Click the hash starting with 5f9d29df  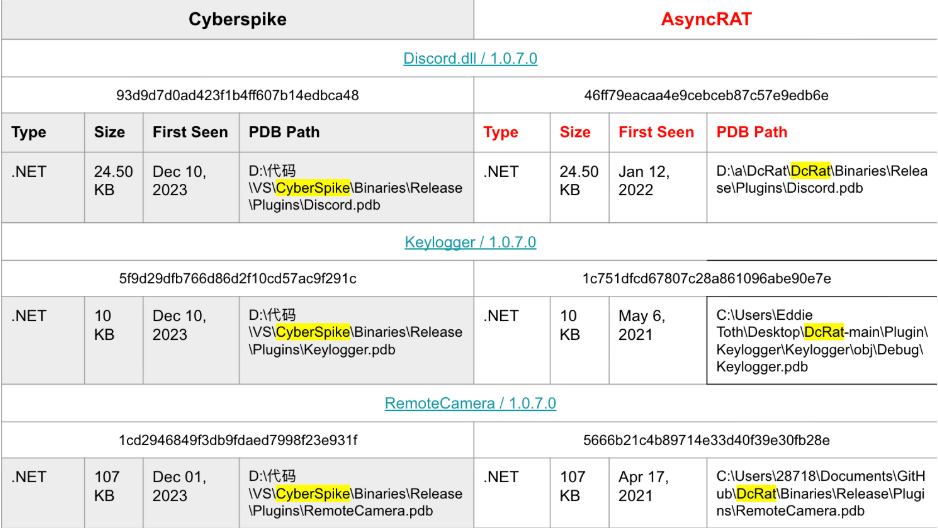pyautogui.click(x=237, y=278)
